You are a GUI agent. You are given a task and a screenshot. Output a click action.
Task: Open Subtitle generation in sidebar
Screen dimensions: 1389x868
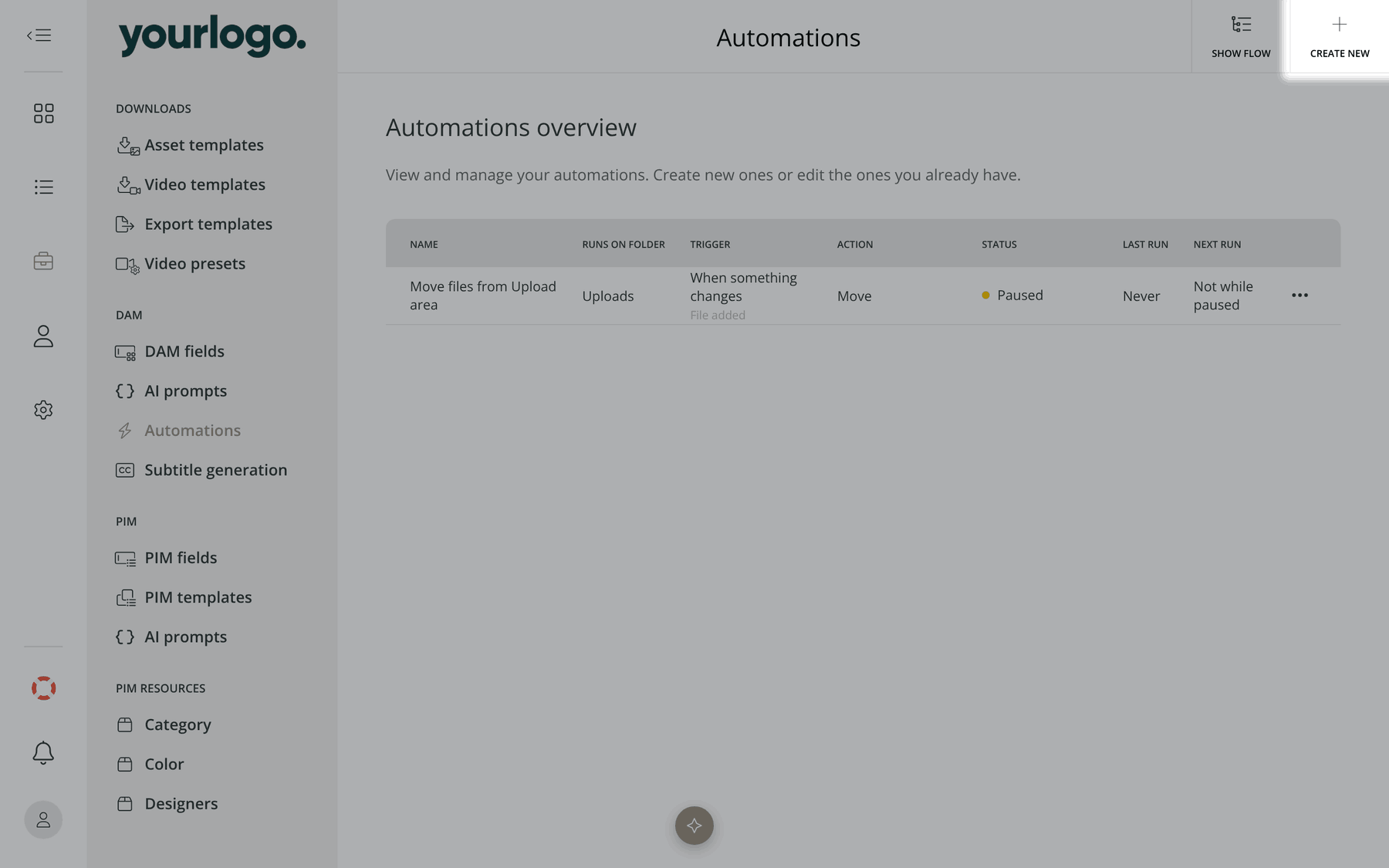point(201,470)
